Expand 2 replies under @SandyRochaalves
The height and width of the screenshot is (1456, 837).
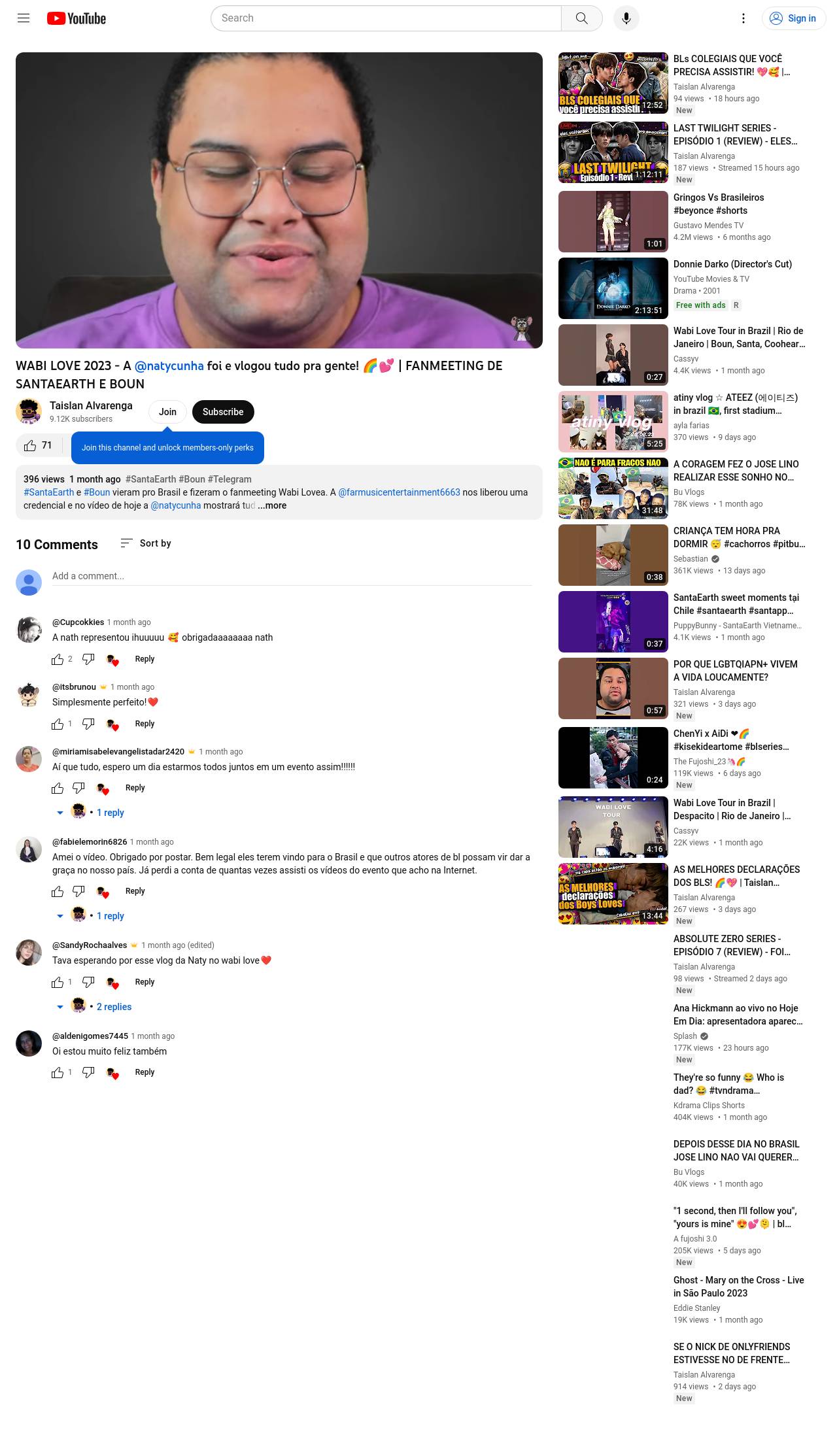pyautogui.click(x=94, y=1007)
